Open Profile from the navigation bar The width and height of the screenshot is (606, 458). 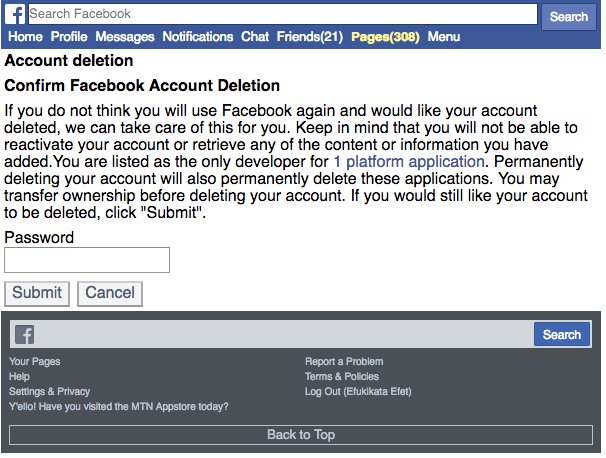point(69,37)
